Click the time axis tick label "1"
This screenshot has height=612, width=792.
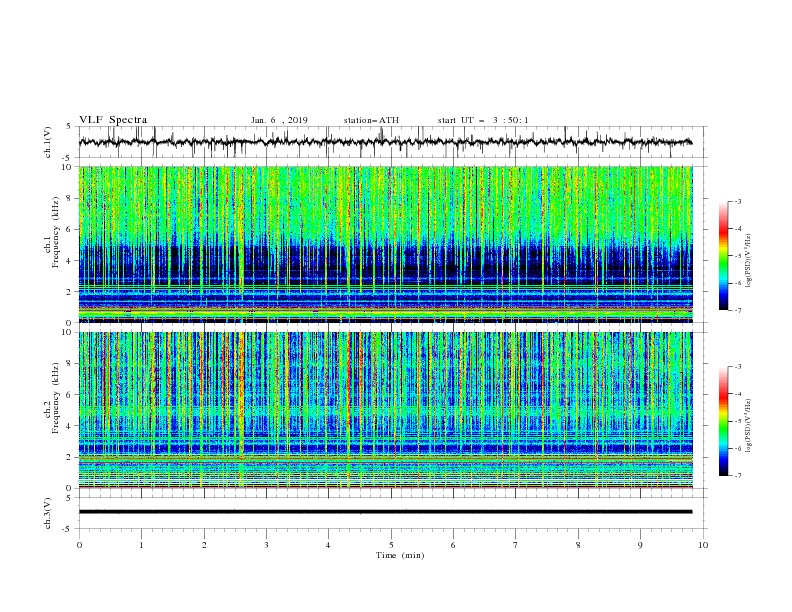[x=141, y=545]
